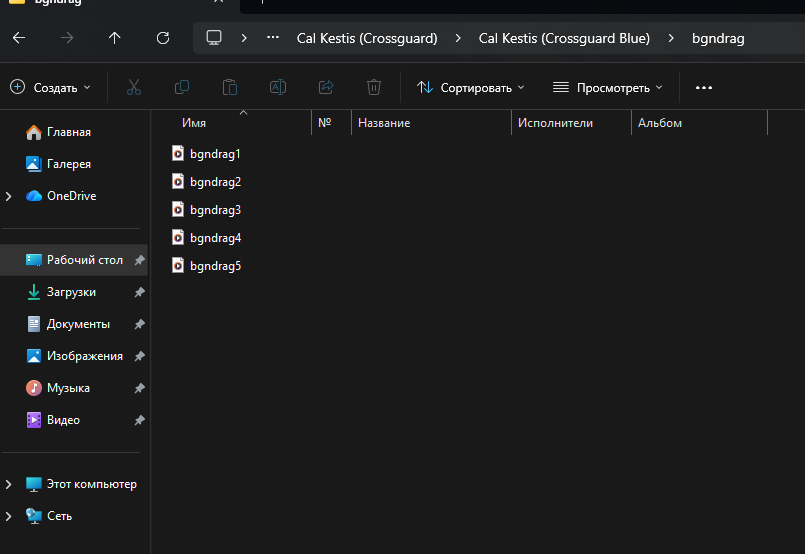Click the Refresh icon in navigation bar
The height and width of the screenshot is (554, 805).
click(163, 38)
